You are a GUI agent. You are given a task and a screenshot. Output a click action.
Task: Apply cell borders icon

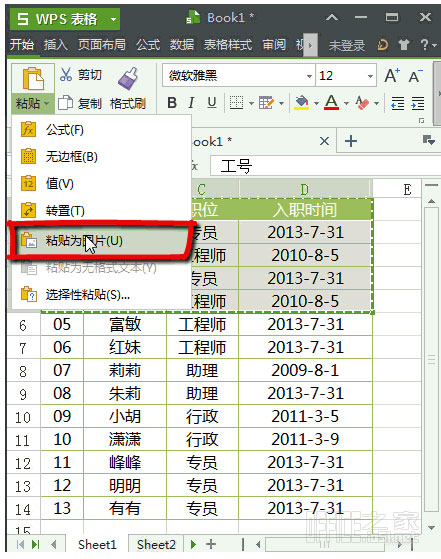[236, 103]
